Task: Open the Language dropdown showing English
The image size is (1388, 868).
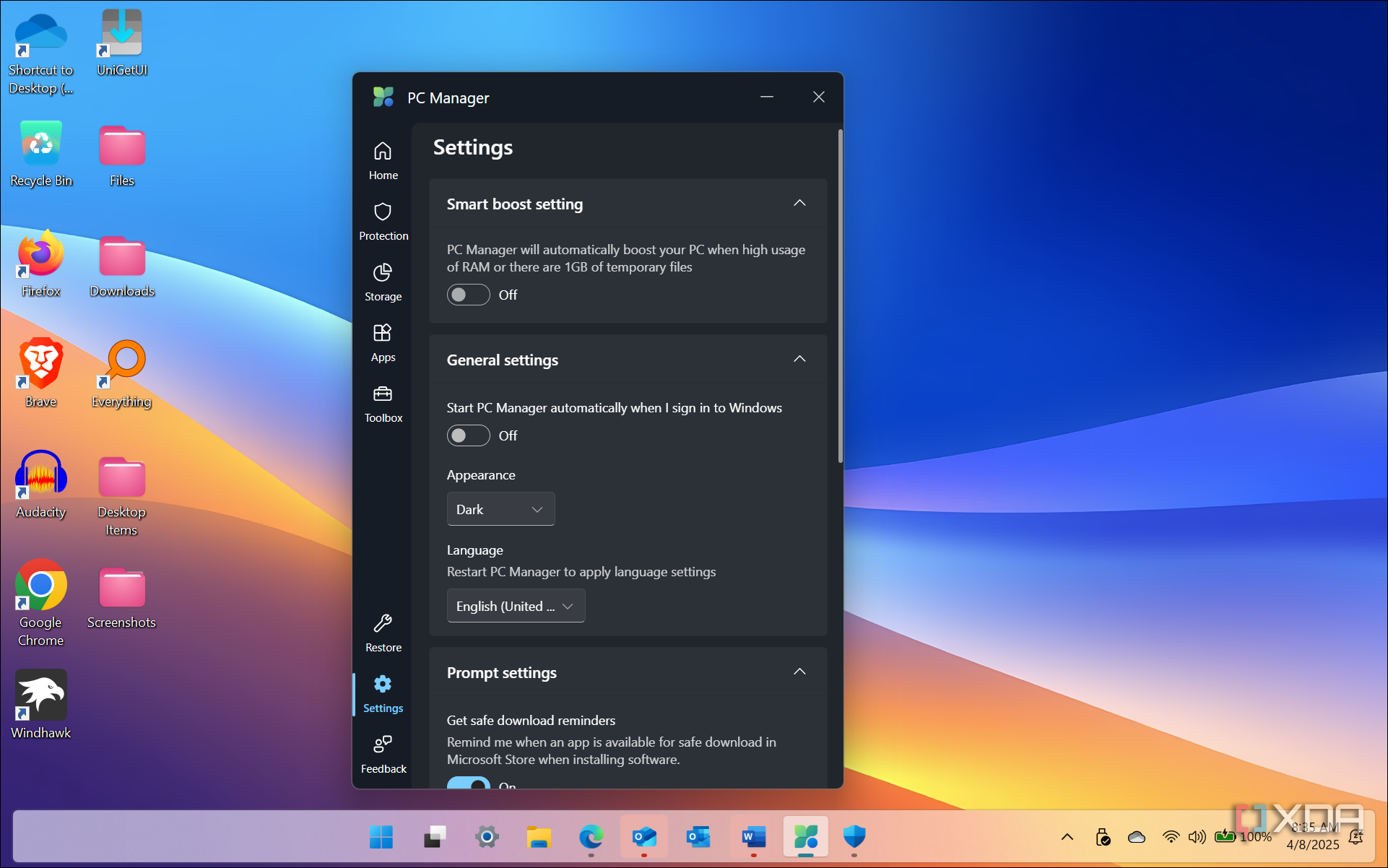Action: click(516, 606)
